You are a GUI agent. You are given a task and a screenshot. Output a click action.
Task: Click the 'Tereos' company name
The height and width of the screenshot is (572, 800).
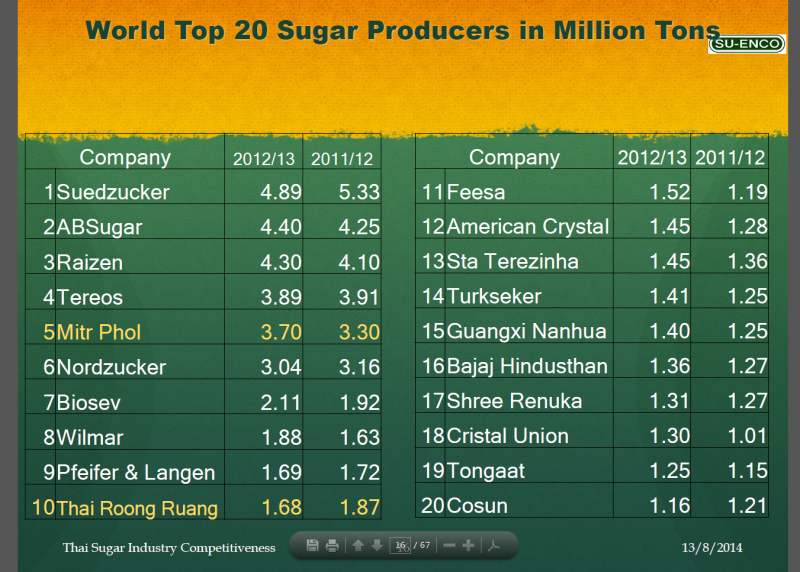[x=90, y=297]
